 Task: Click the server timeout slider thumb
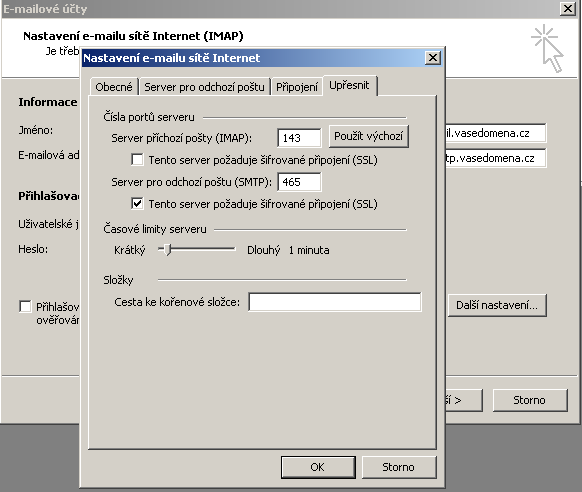point(168,250)
